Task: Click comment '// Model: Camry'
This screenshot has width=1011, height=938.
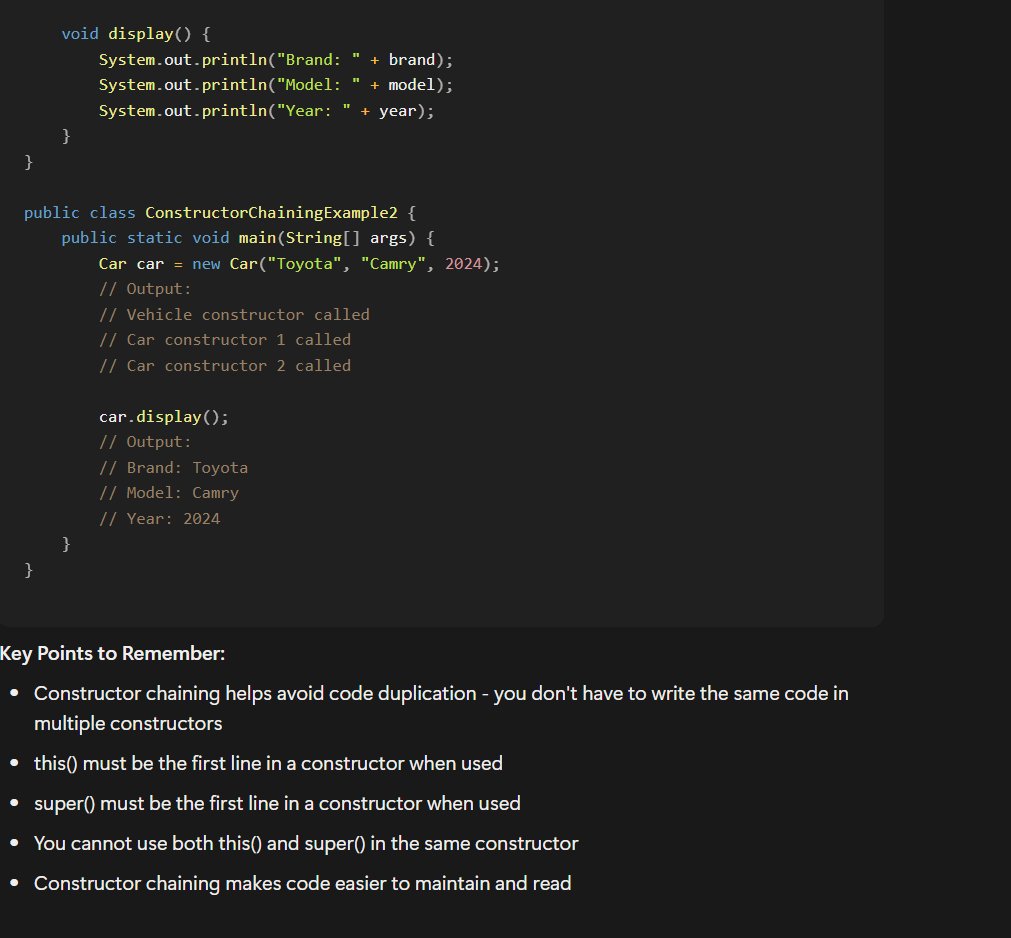Action: pyautogui.click(x=169, y=493)
